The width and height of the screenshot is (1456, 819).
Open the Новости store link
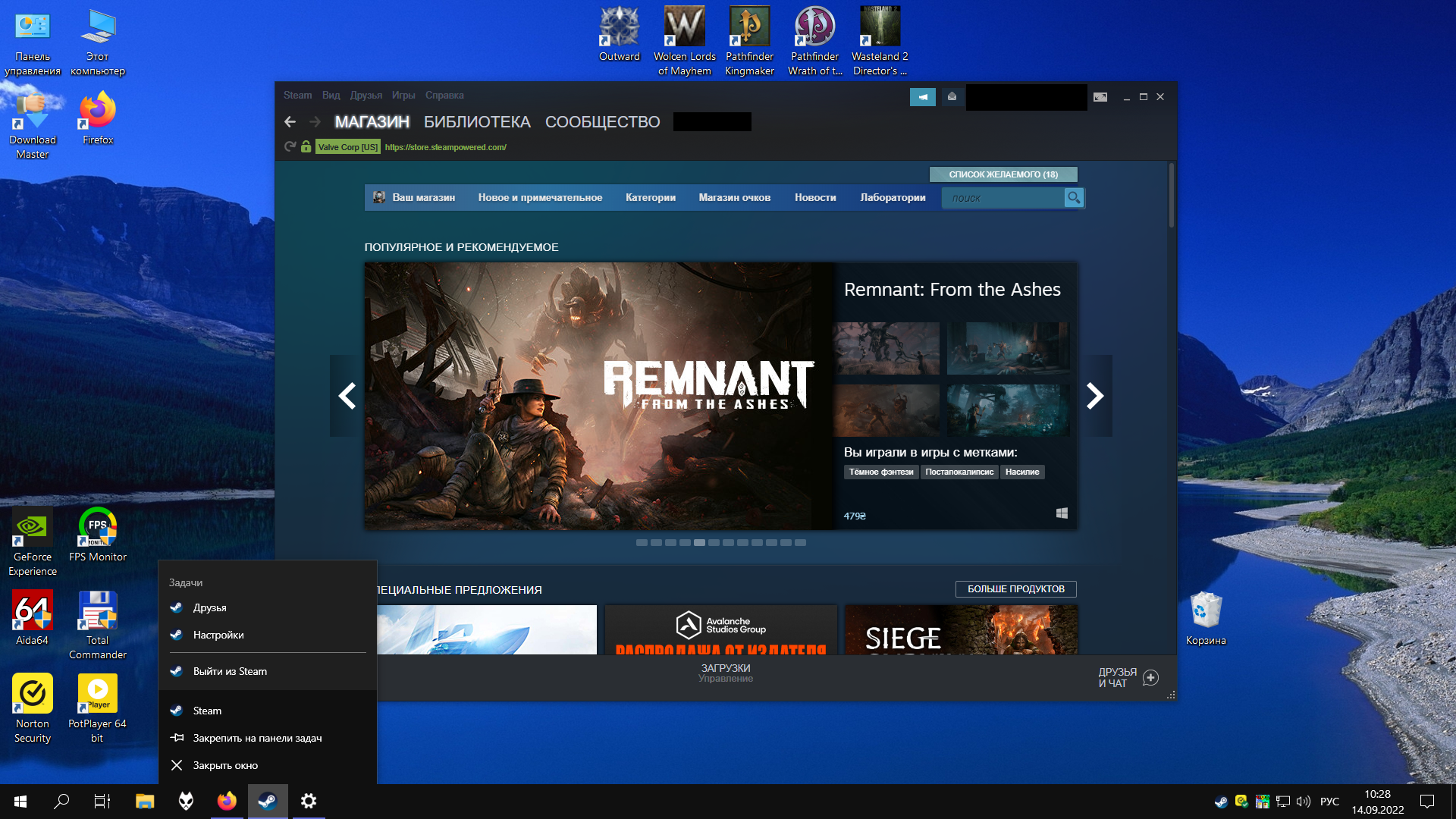tap(815, 198)
